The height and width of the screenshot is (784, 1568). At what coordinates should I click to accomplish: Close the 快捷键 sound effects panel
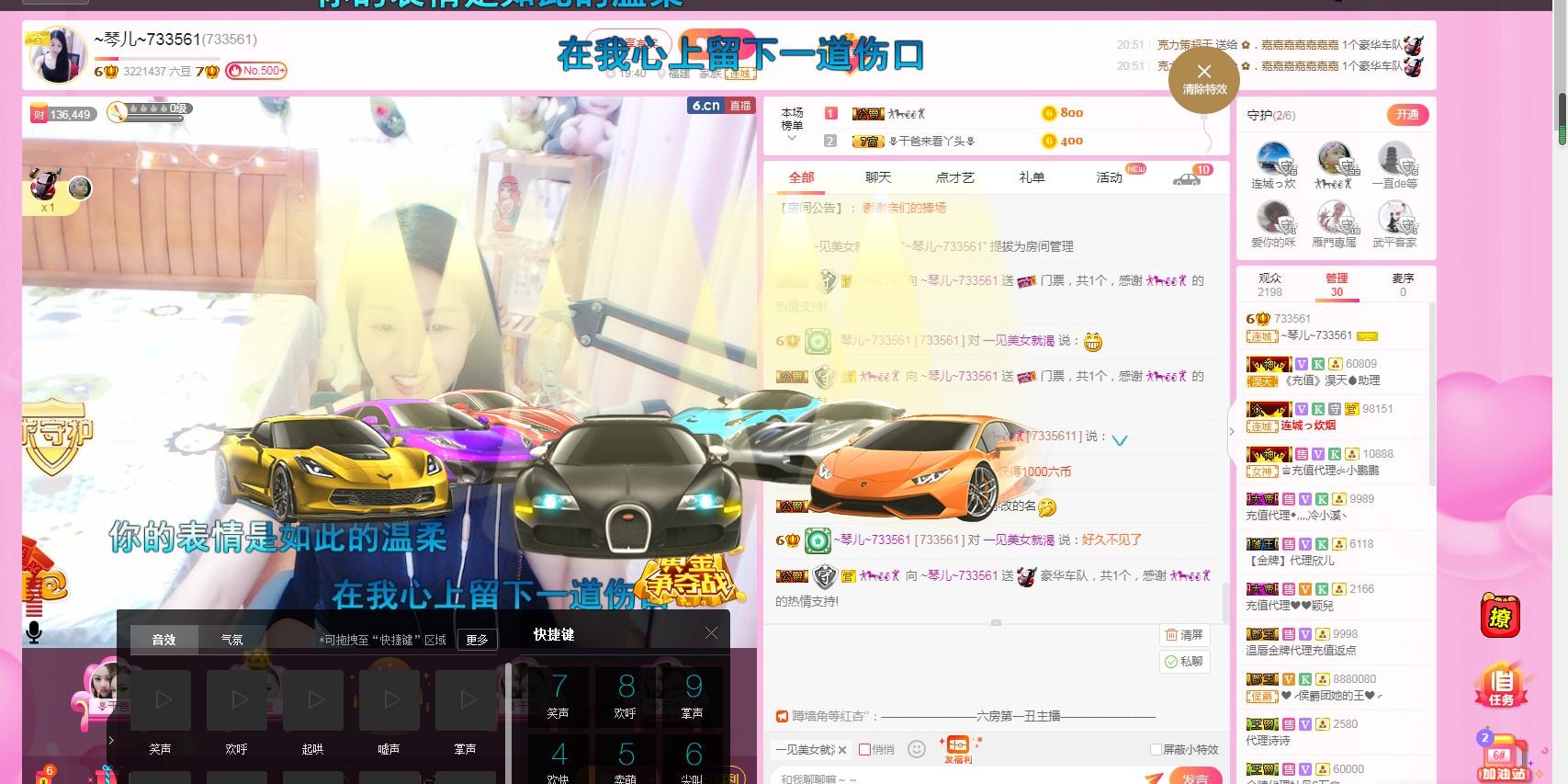click(x=711, y=633)
